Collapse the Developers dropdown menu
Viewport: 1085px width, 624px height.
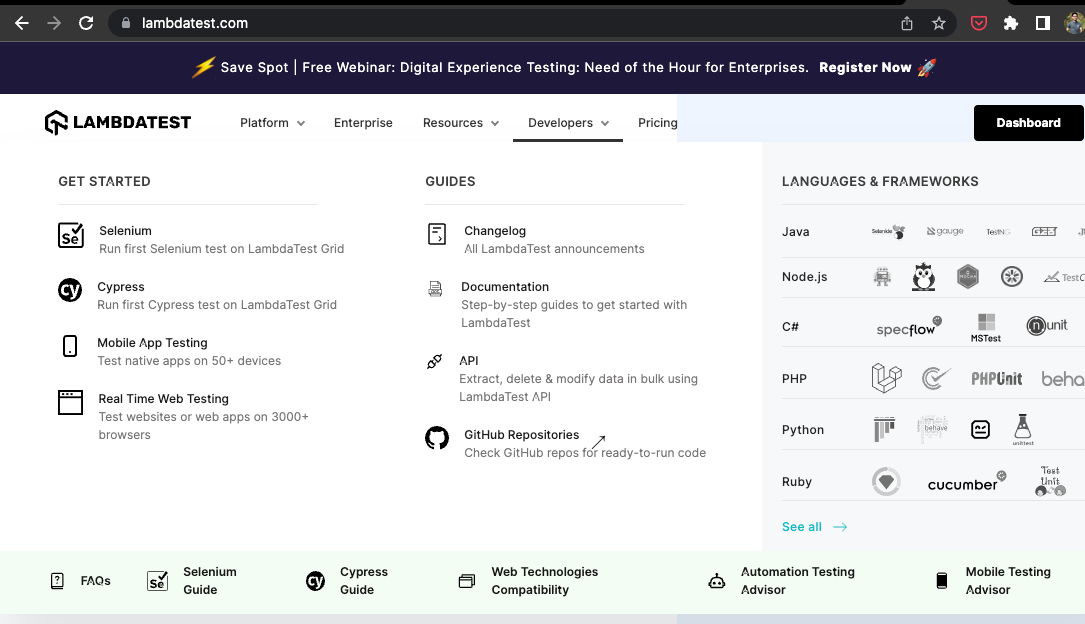568,123
